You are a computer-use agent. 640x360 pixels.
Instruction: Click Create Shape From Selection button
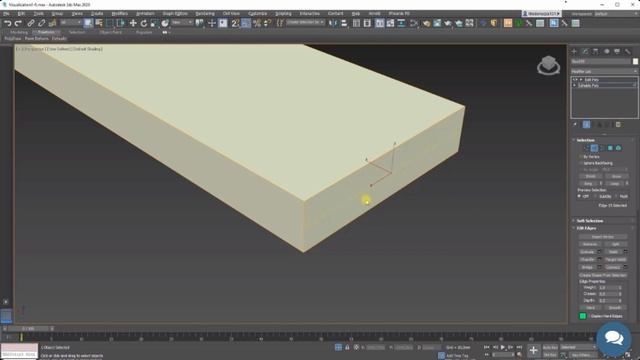click(x=603, y=275)
